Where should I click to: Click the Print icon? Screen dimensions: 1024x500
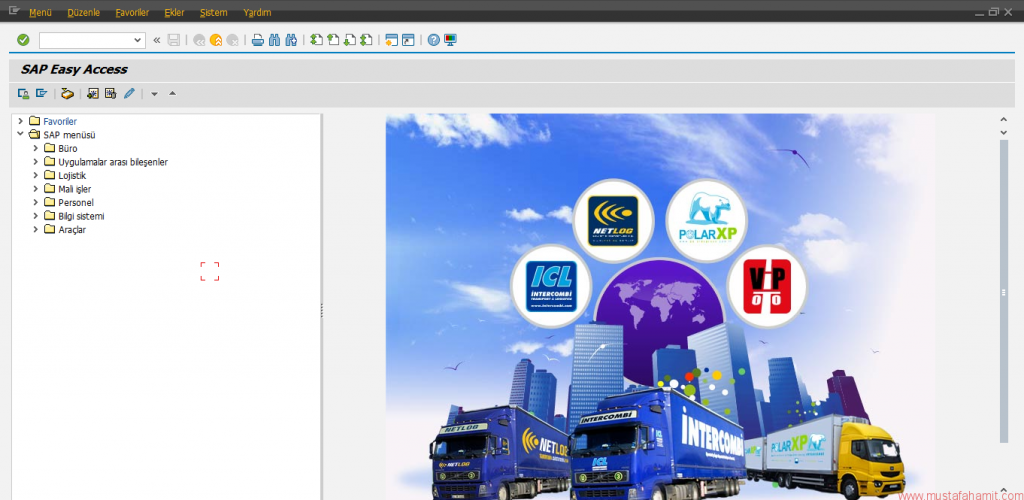[x=258, y=40]
